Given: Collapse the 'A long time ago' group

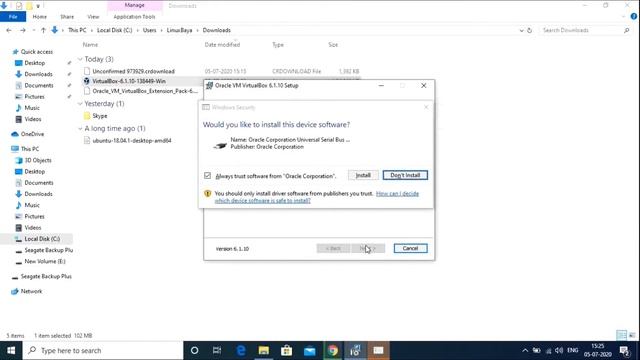Looking at the screenshot, I should pos(80,129).
